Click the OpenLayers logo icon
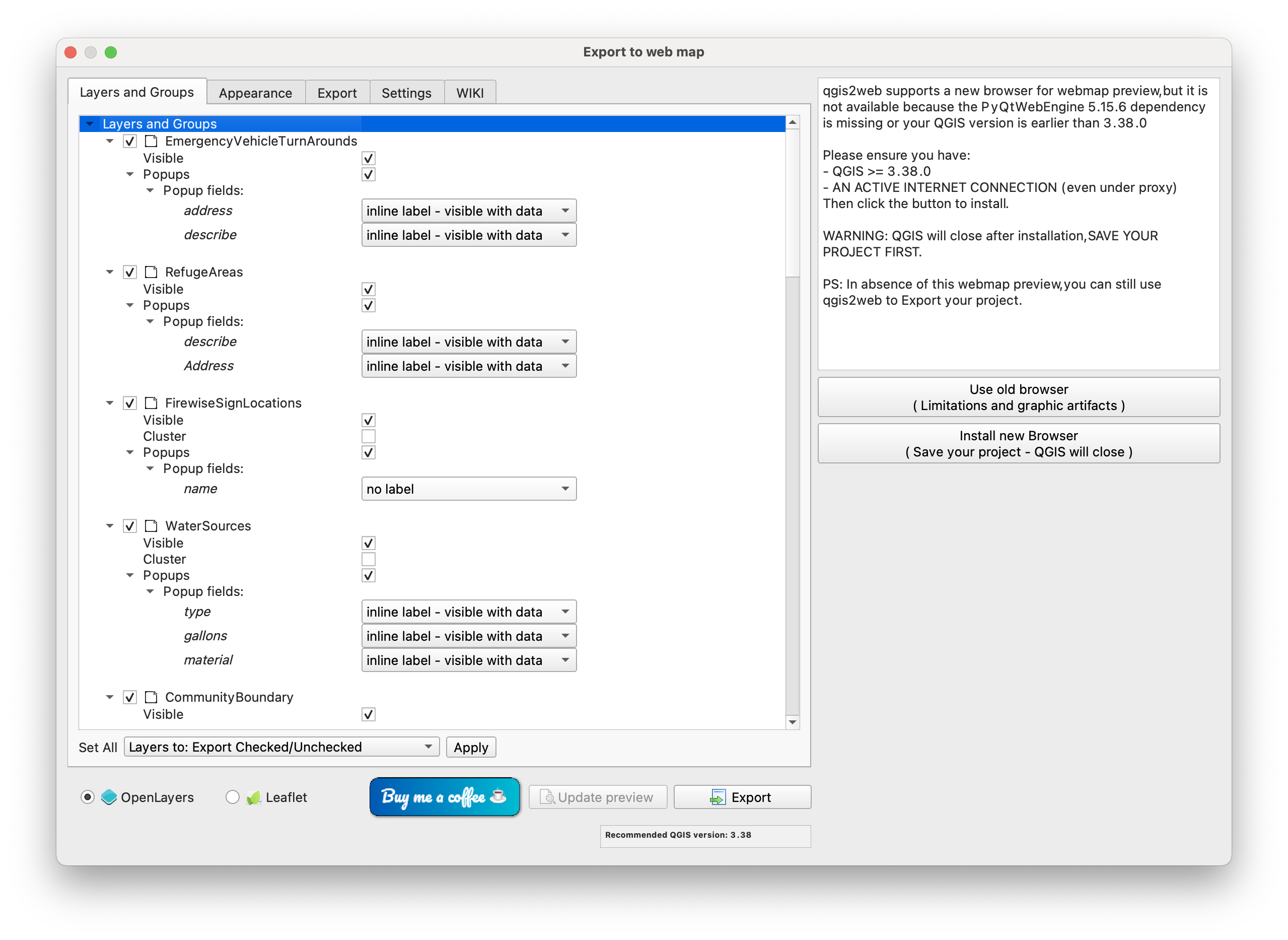This screenshot has height=940, width=1288. pos(109,797)
